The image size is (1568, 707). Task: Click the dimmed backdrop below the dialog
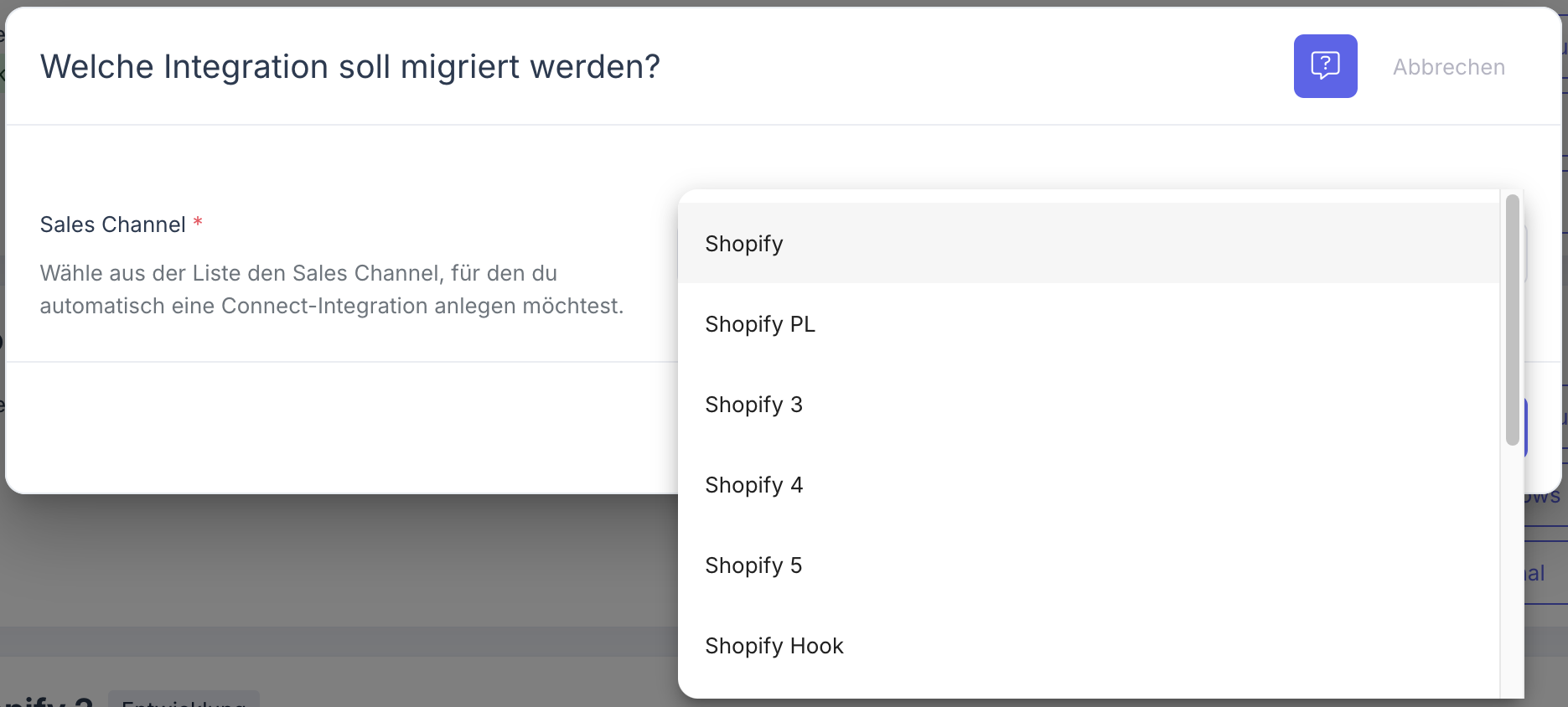pos(335,570)
